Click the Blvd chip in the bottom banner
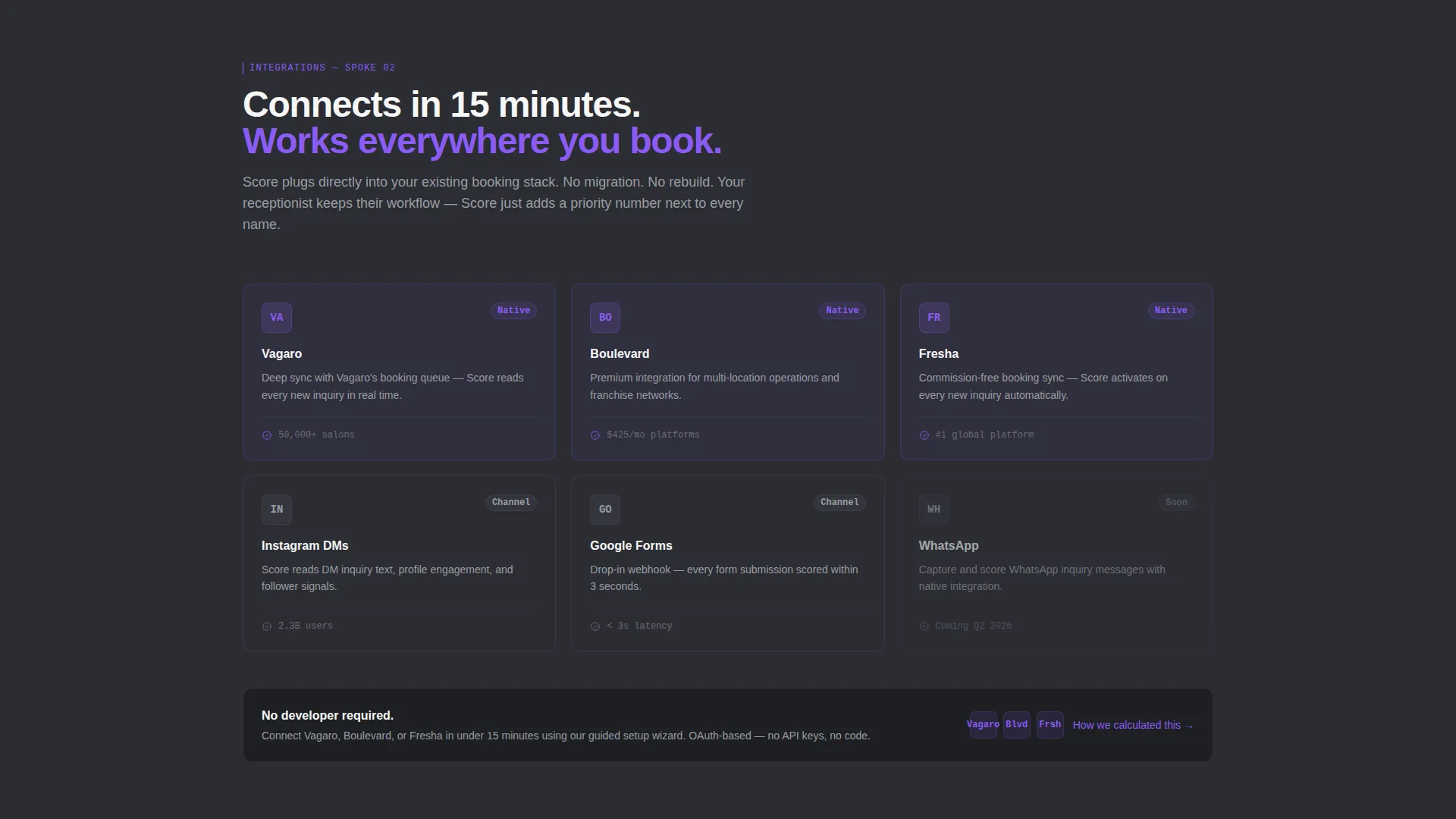This screenshot has width=1456, height=819. pos(1016,725)
